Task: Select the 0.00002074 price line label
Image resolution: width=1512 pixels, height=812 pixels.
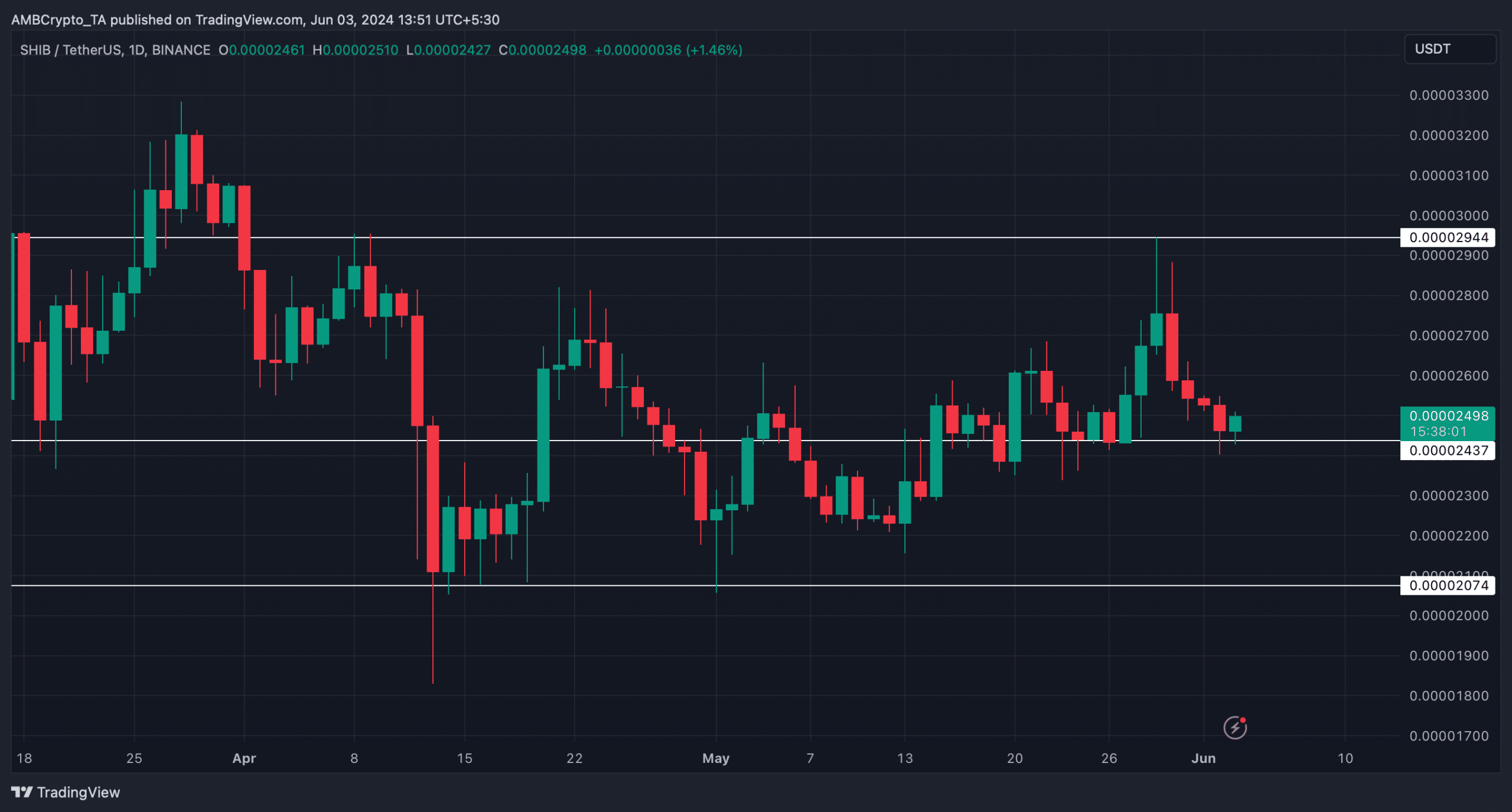Action: tap(1448, 585)
